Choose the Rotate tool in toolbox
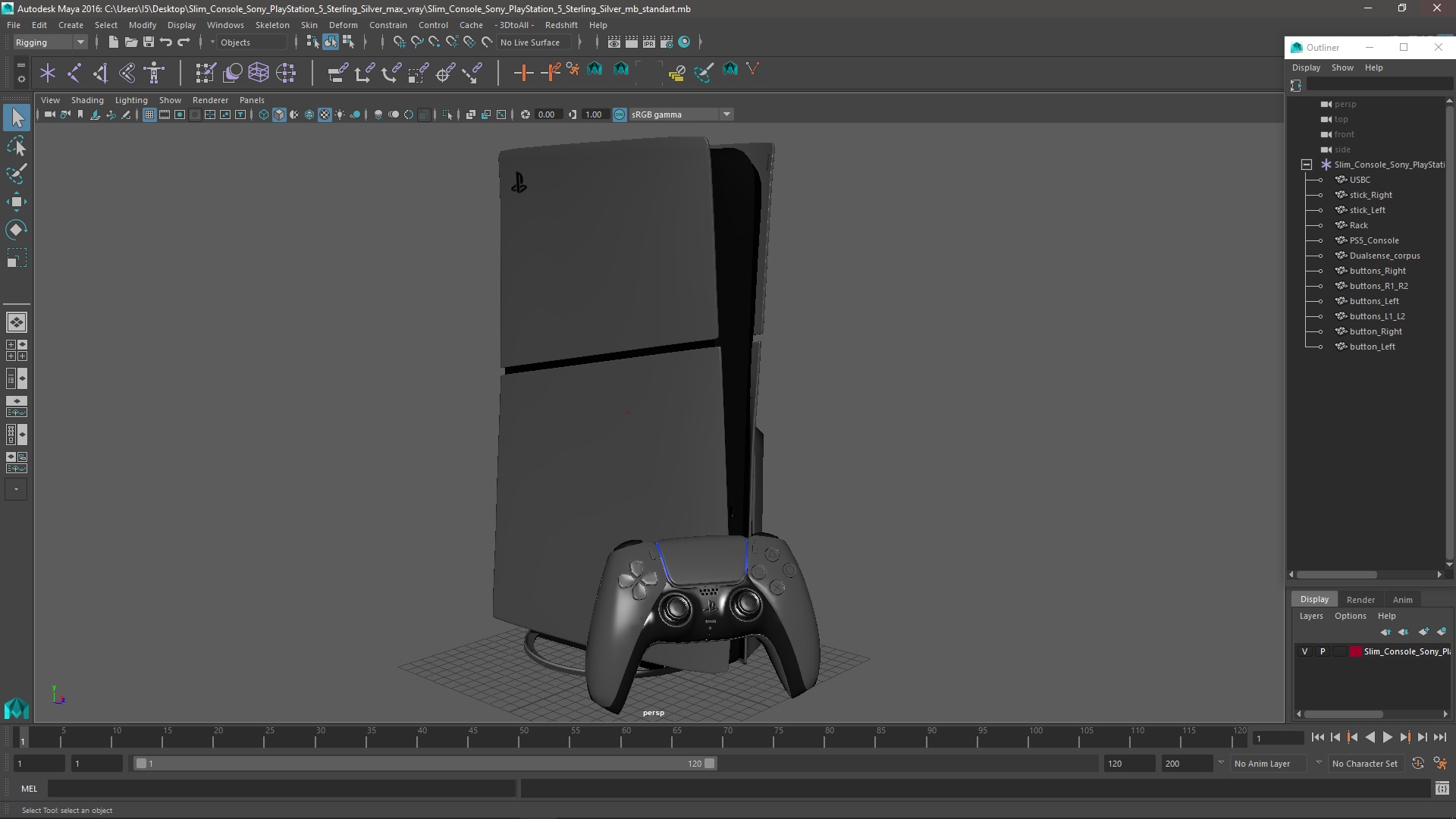Viewport: 1456px width, 819px height. click(x=17, y=230)
